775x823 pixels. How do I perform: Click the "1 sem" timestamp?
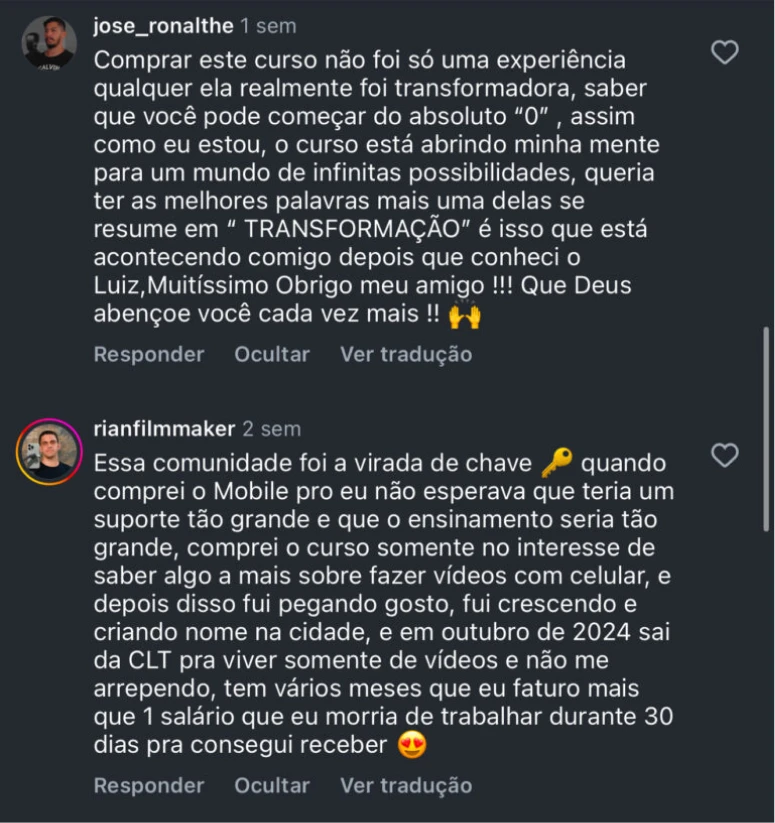click(268, 26)
